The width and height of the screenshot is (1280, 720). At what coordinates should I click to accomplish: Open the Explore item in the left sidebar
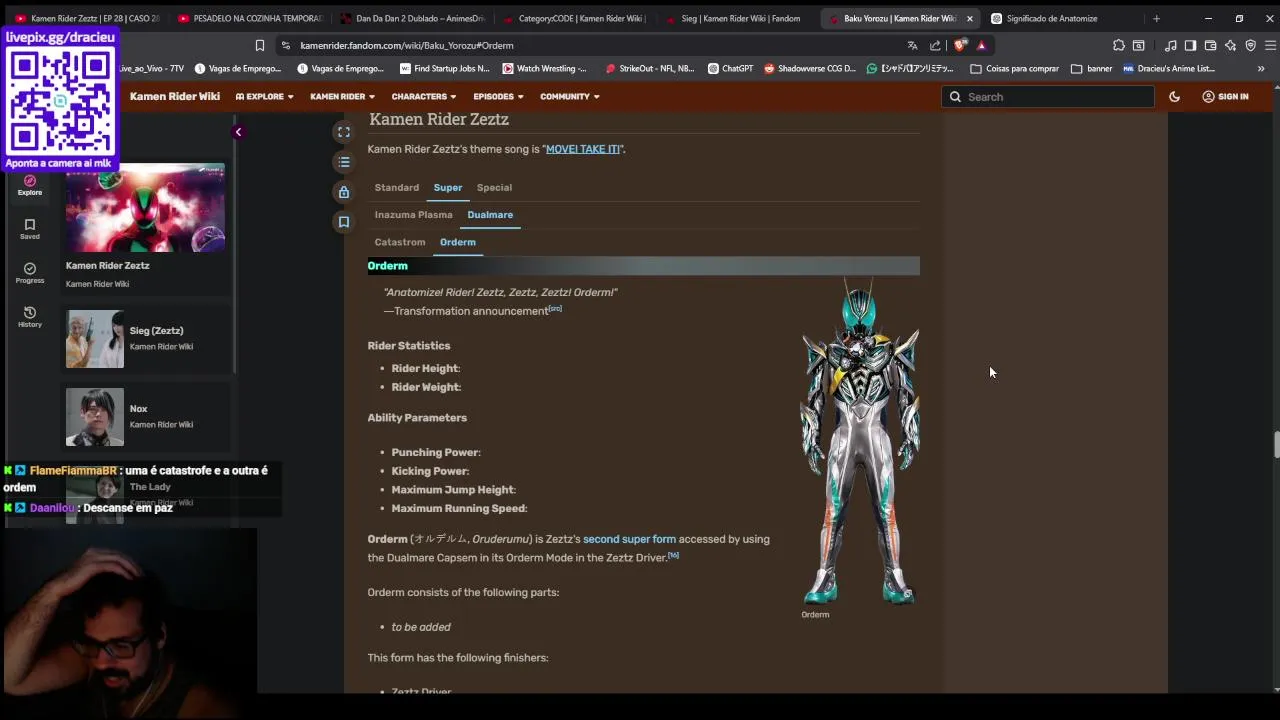pos(30,185)
